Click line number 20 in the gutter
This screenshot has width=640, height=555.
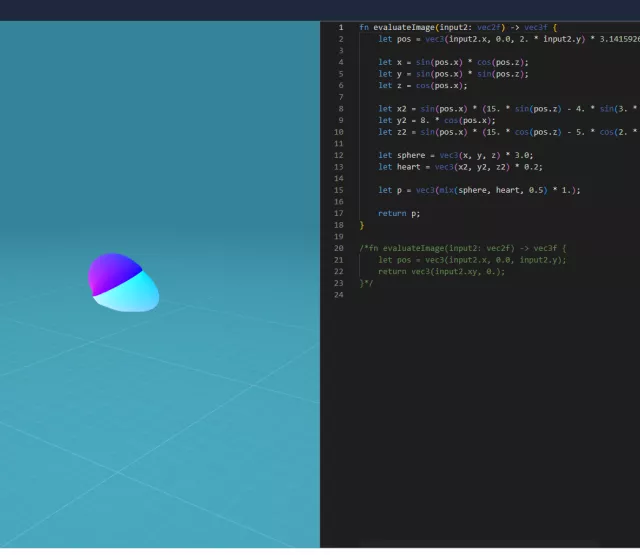coord(340,248)
